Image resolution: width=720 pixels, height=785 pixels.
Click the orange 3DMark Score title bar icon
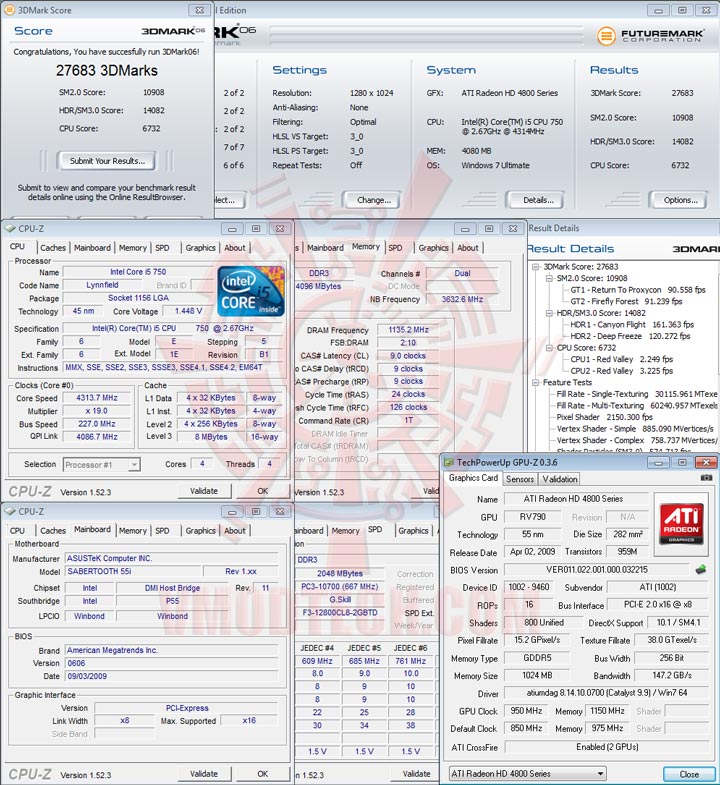pyautogui.click(x=10, y=10)
